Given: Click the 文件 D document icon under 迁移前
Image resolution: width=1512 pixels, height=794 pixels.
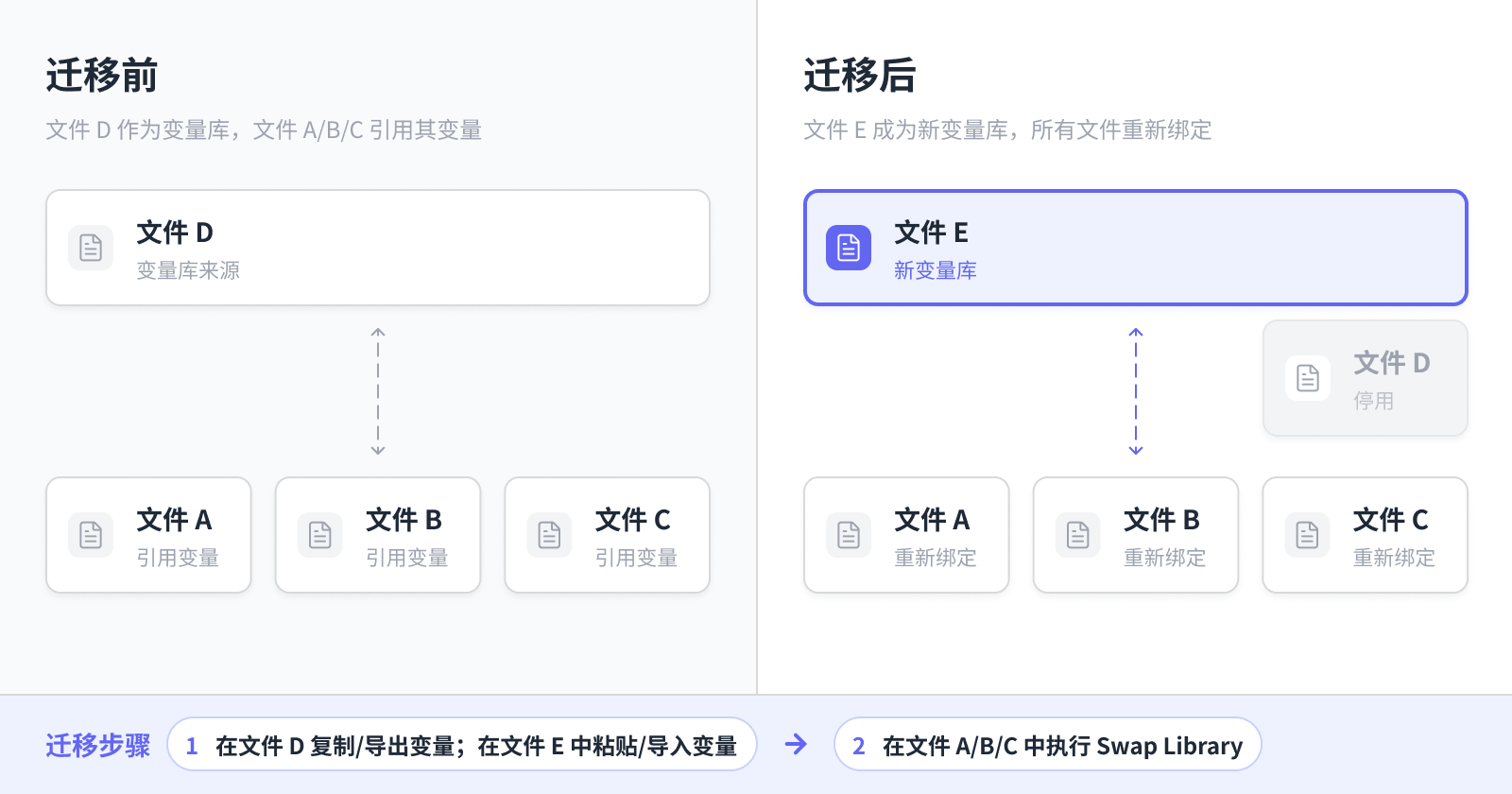Looking at the screenshot, I should pos(91,248).
